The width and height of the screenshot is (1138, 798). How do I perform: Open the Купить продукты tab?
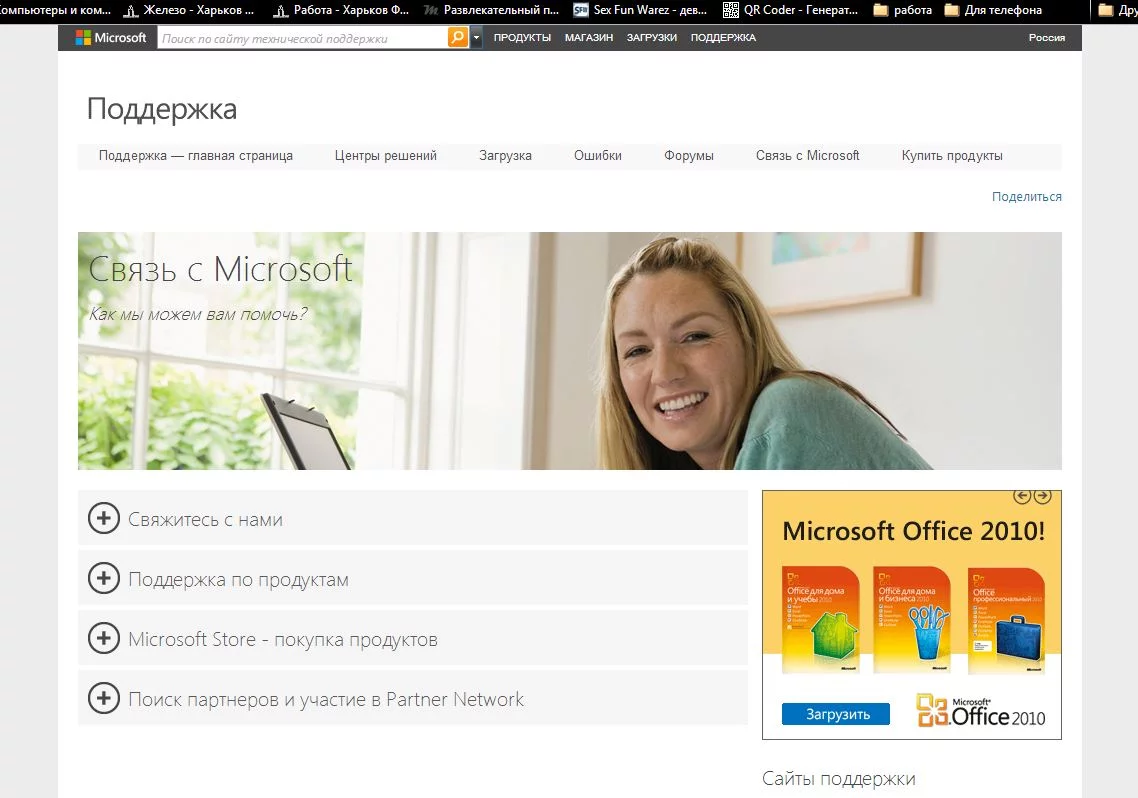tap(952, 156)
